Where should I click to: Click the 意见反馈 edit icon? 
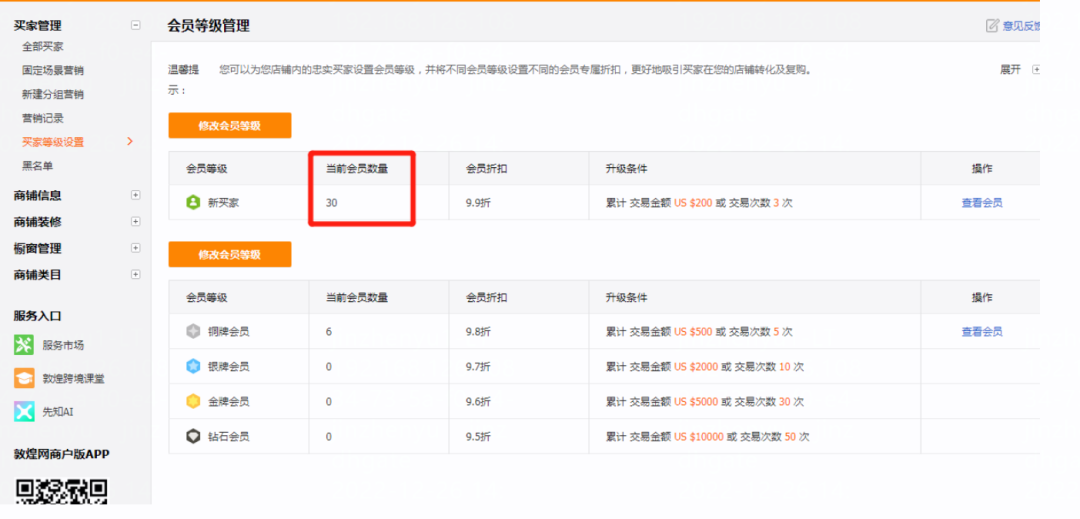point(993,26)
